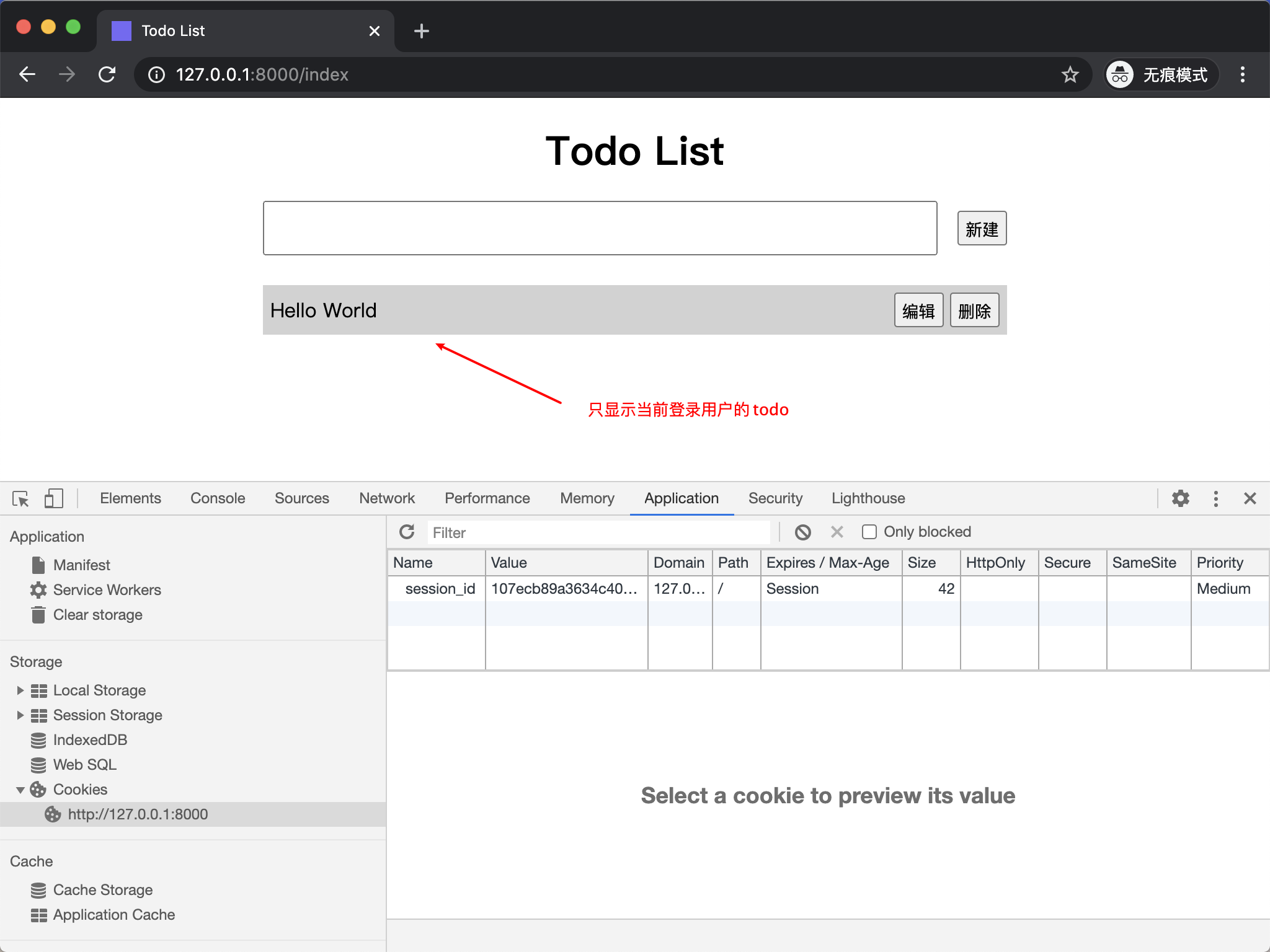Click the inspect element cursor icon

20,498
